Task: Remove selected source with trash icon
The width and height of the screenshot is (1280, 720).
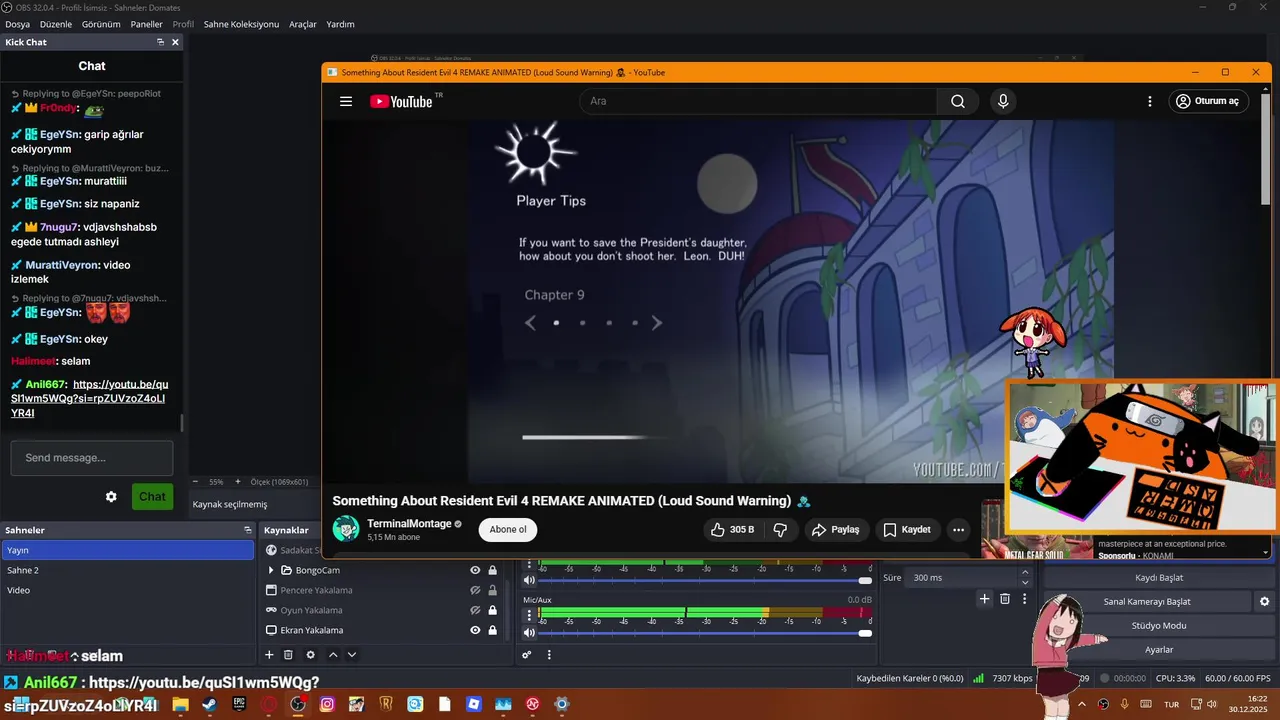Action: [288, 655]
